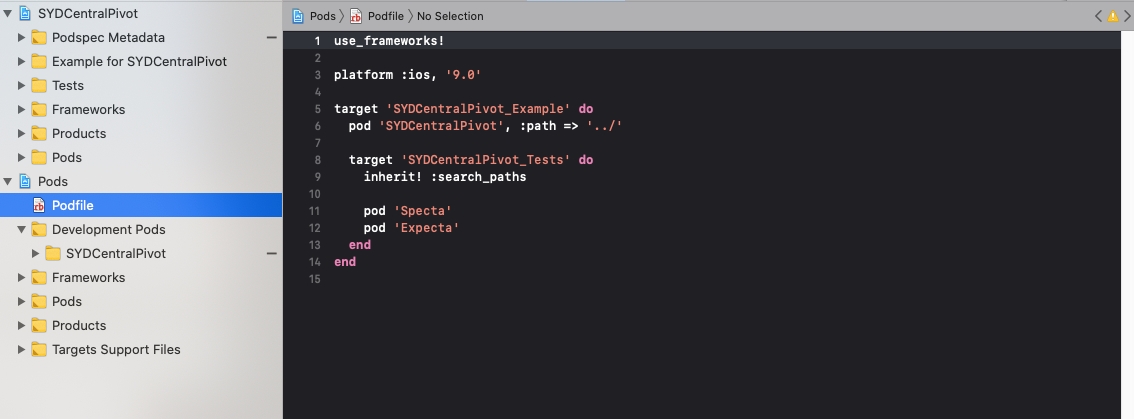The image size is (1134, 419).
Task: Click the Pods project icon in jump bar
Action: (x=298, y=16)
